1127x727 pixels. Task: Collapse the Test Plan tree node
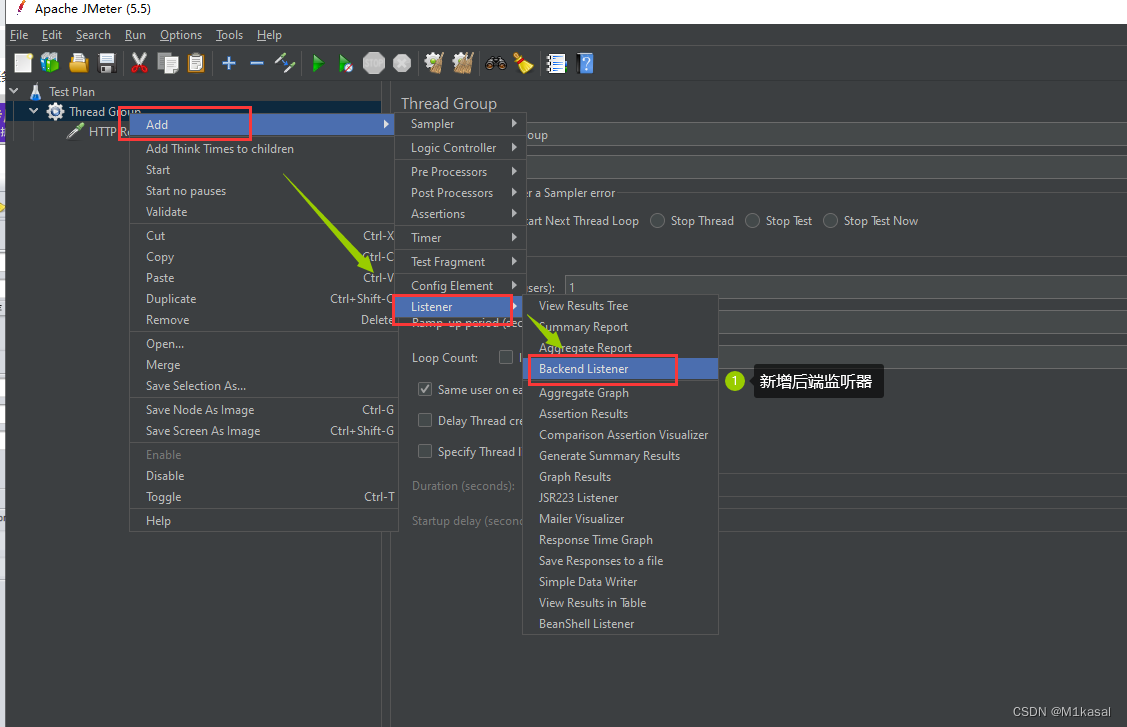pyautogui.click(x=14, y=91)
